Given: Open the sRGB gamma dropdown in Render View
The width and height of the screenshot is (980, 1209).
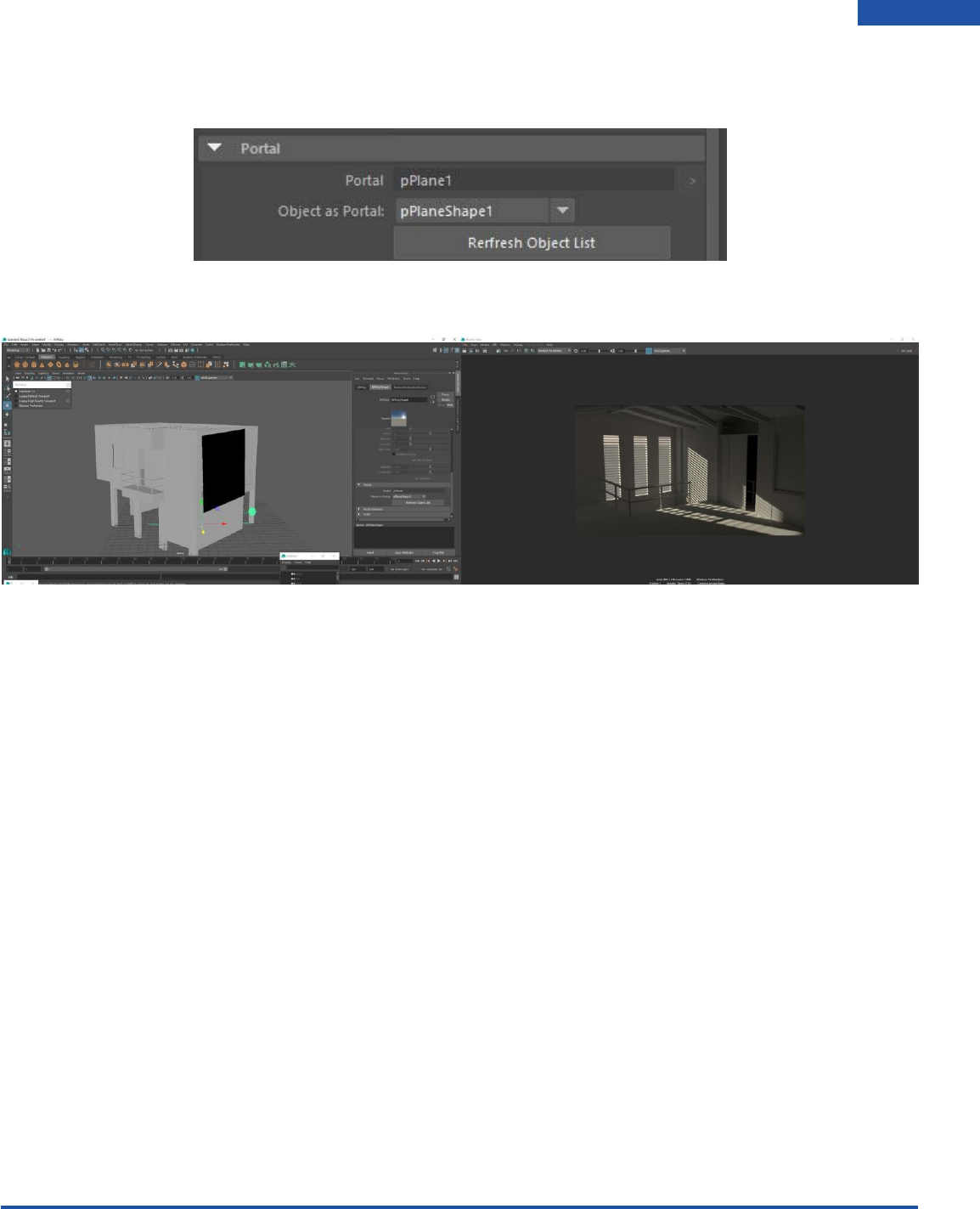Looking at the screenshot, I should (669, 351).
